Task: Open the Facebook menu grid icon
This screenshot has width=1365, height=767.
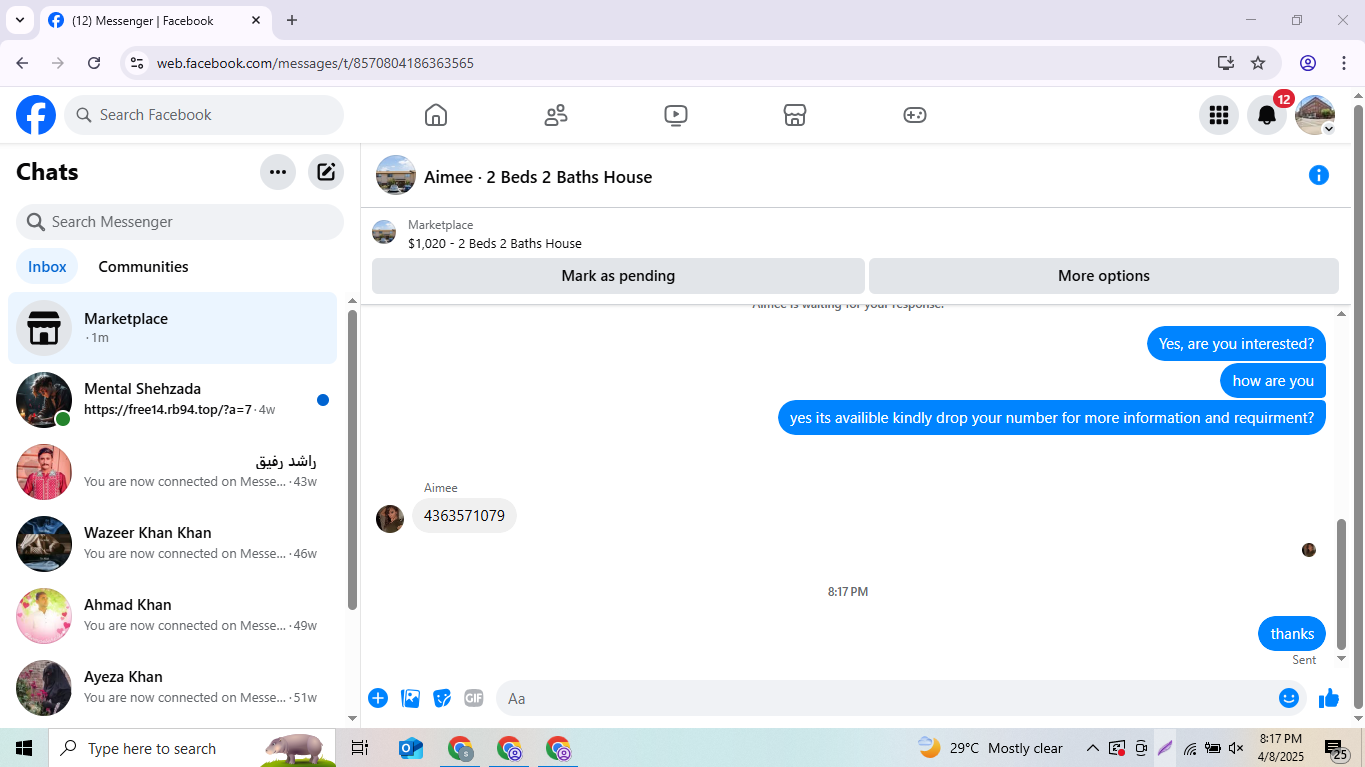Action: click(x=1218, y=115)
